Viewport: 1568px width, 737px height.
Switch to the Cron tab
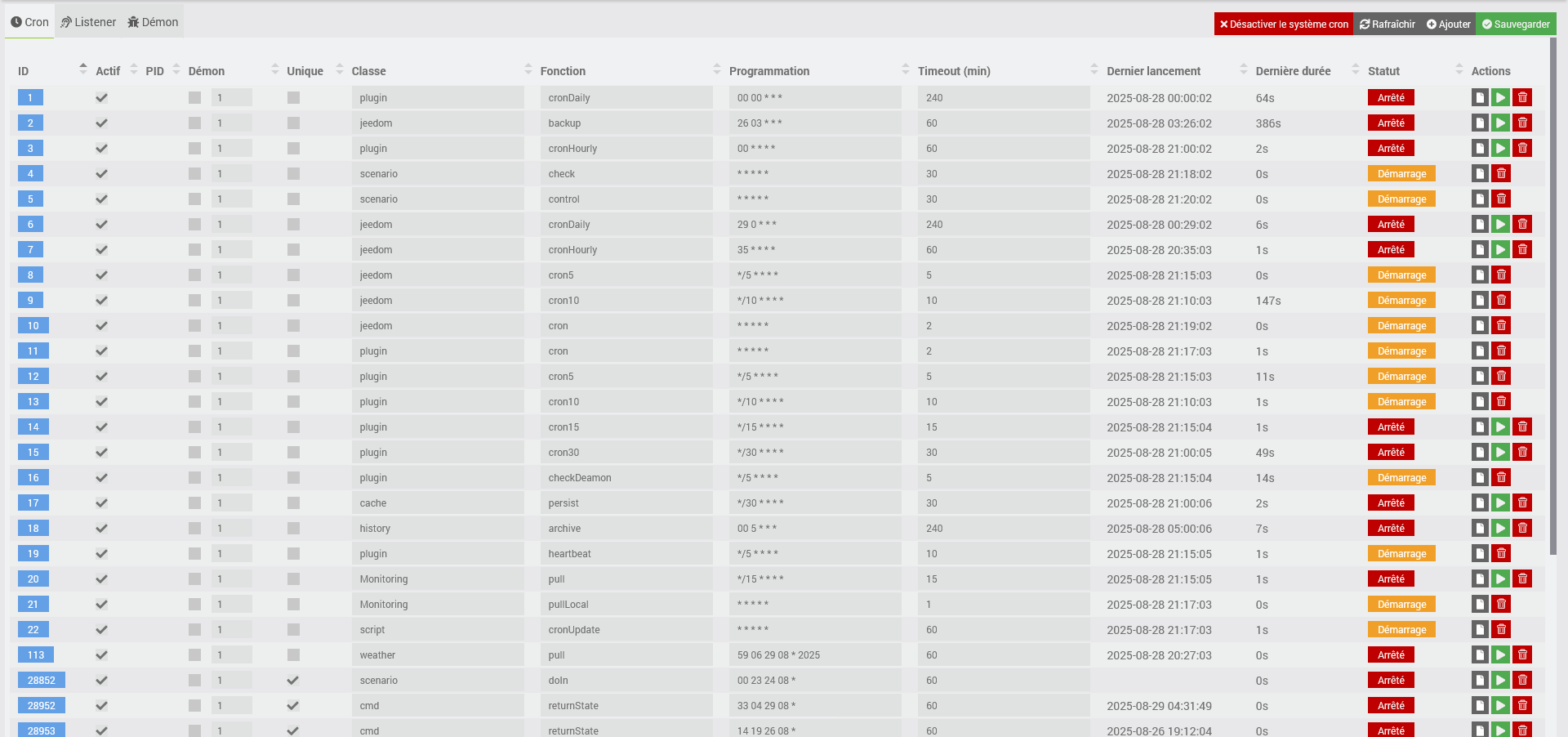pos(29,22)
